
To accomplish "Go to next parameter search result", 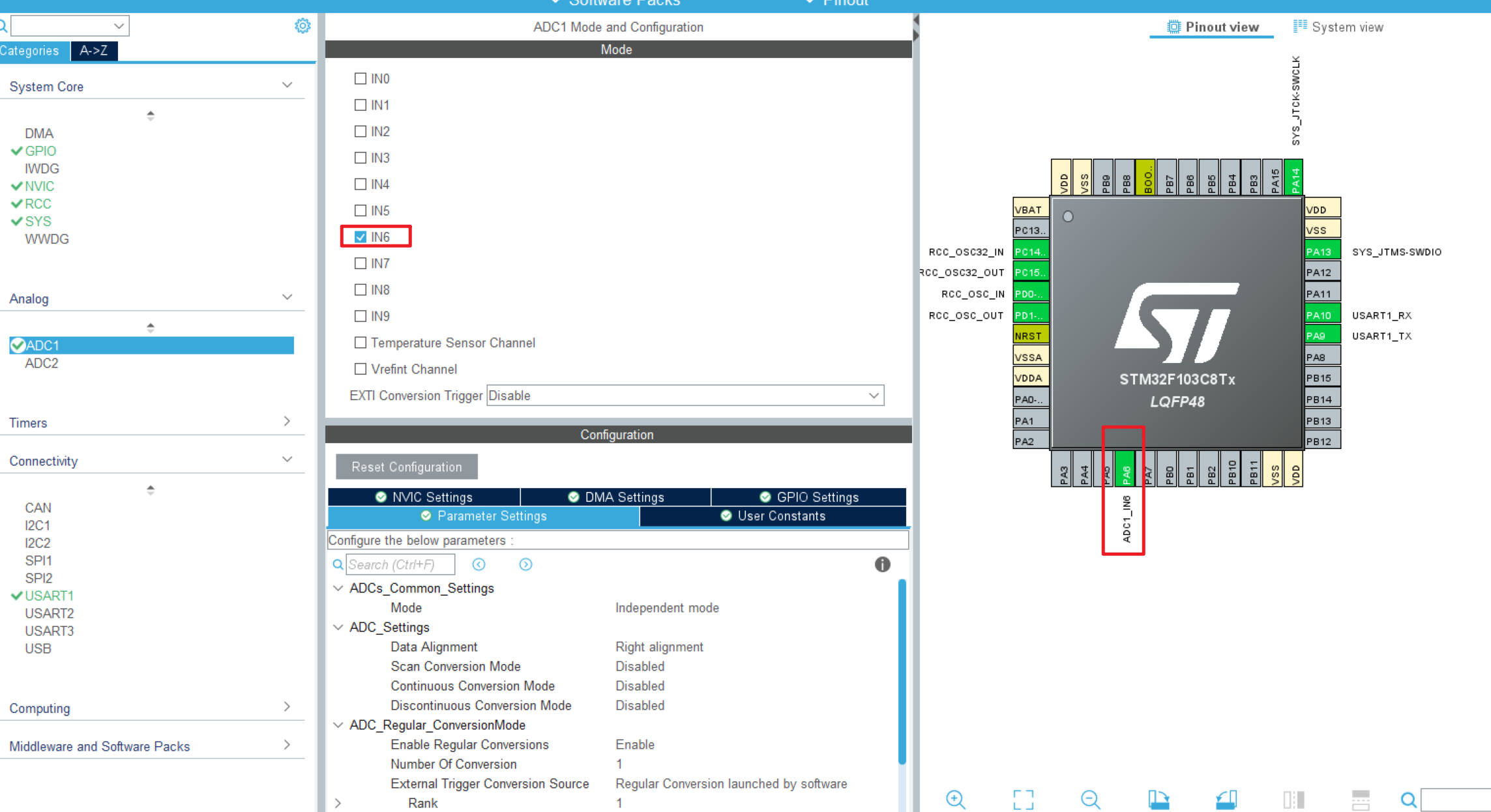I will coord(525,564).
